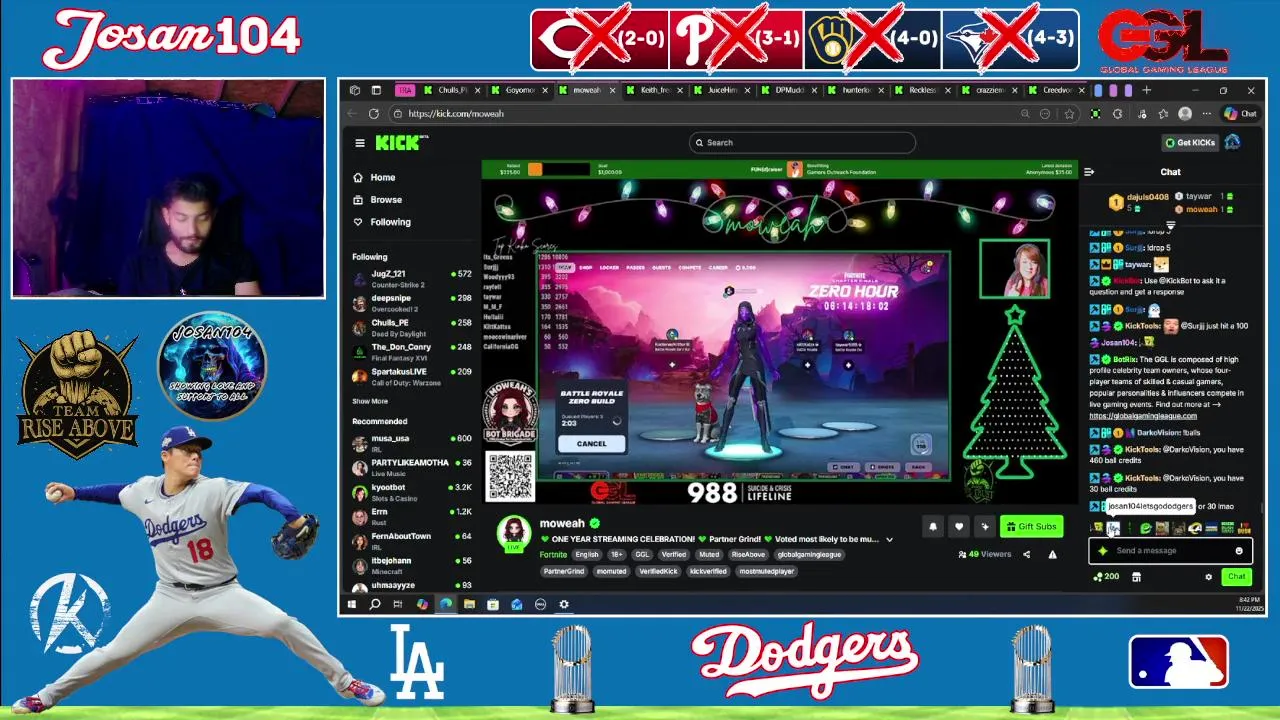Screen dimensions: 1280x720
Task: Toggle follow heart for moweah
Action: coord(959,527)
